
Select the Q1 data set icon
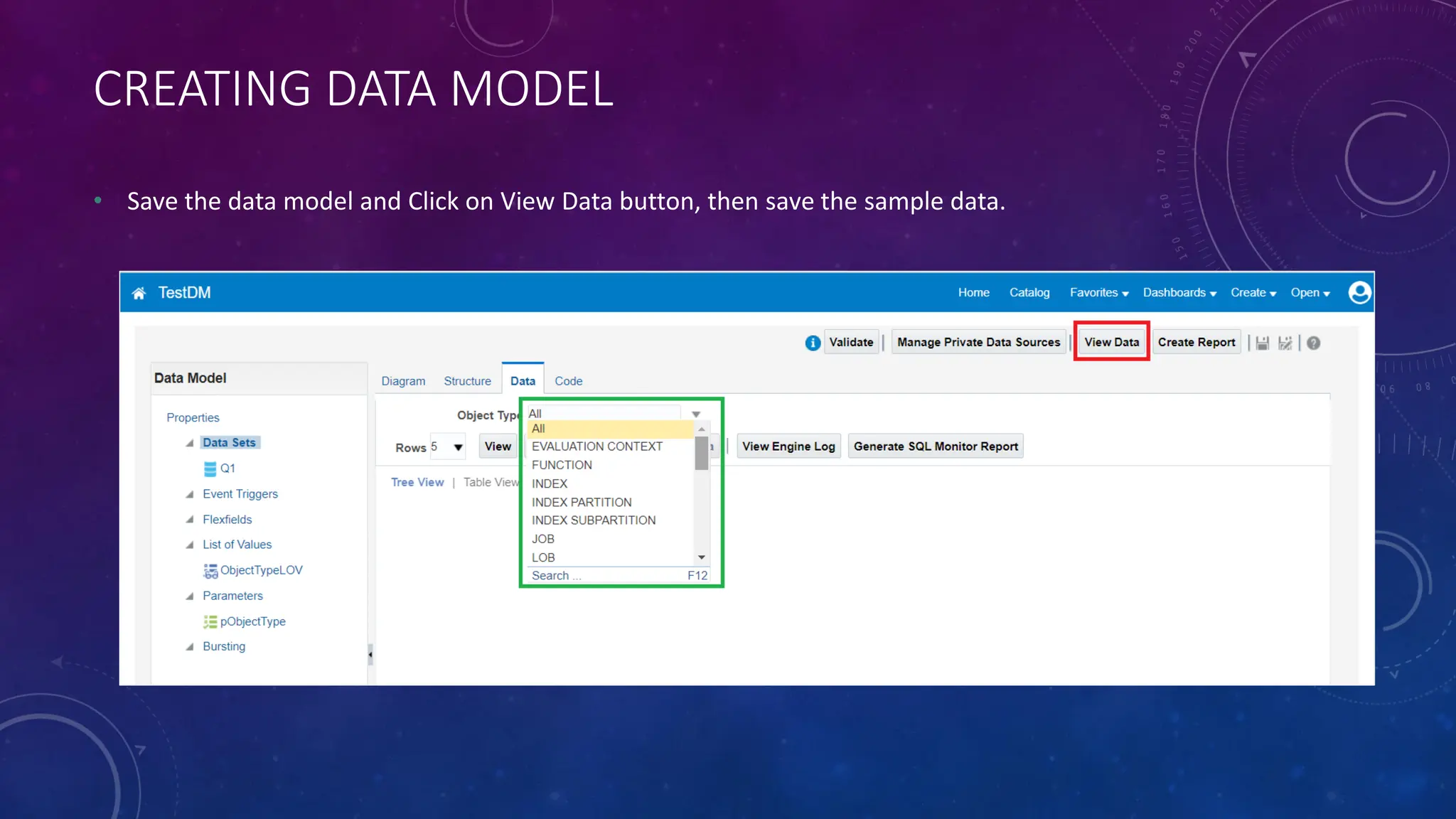(210, 469)
